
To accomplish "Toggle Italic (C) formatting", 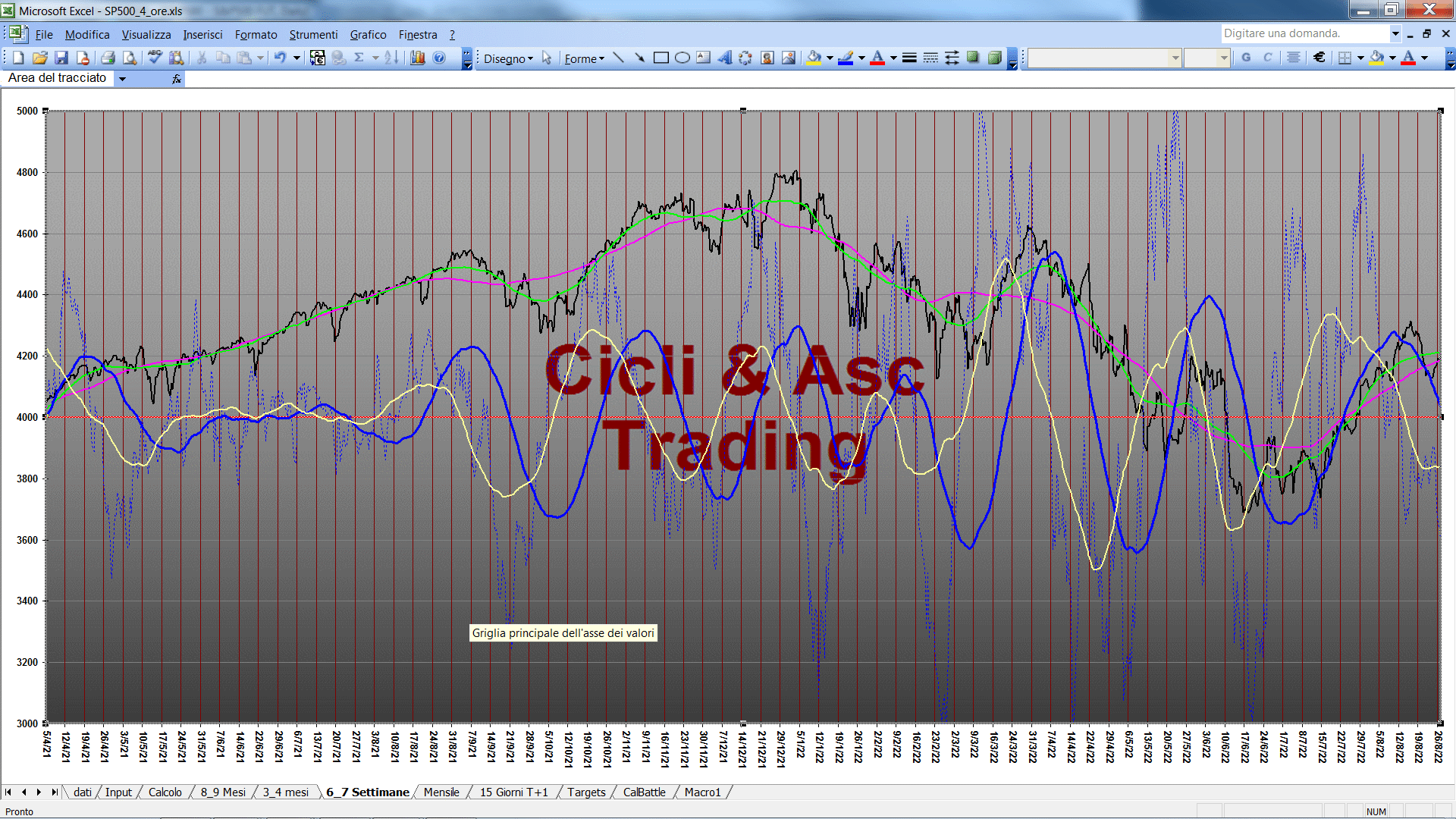I will point(1267,58).
